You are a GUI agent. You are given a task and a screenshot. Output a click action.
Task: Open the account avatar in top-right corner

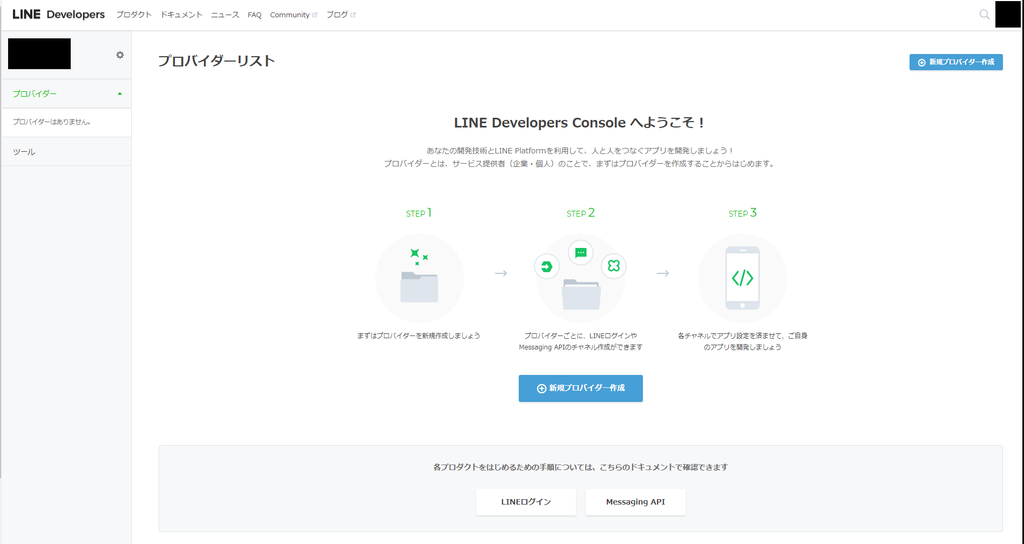tap(1007, 14)
